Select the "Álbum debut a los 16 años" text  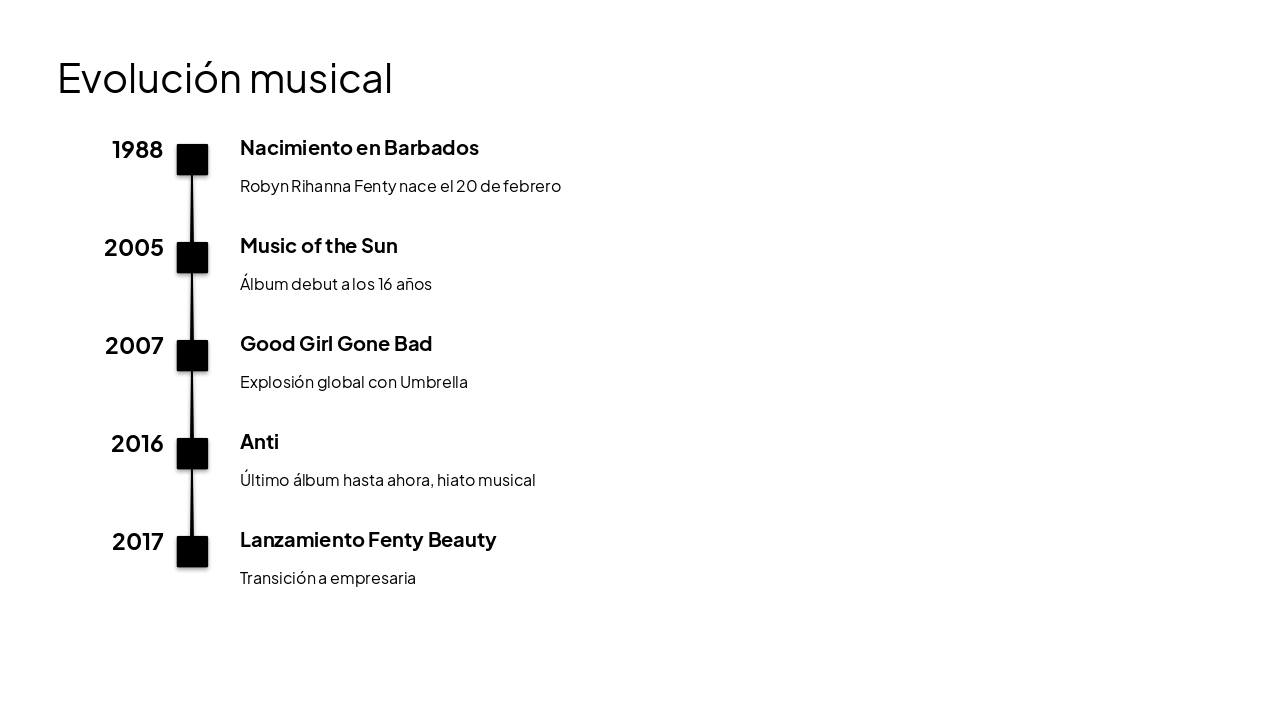coord(336,284)
